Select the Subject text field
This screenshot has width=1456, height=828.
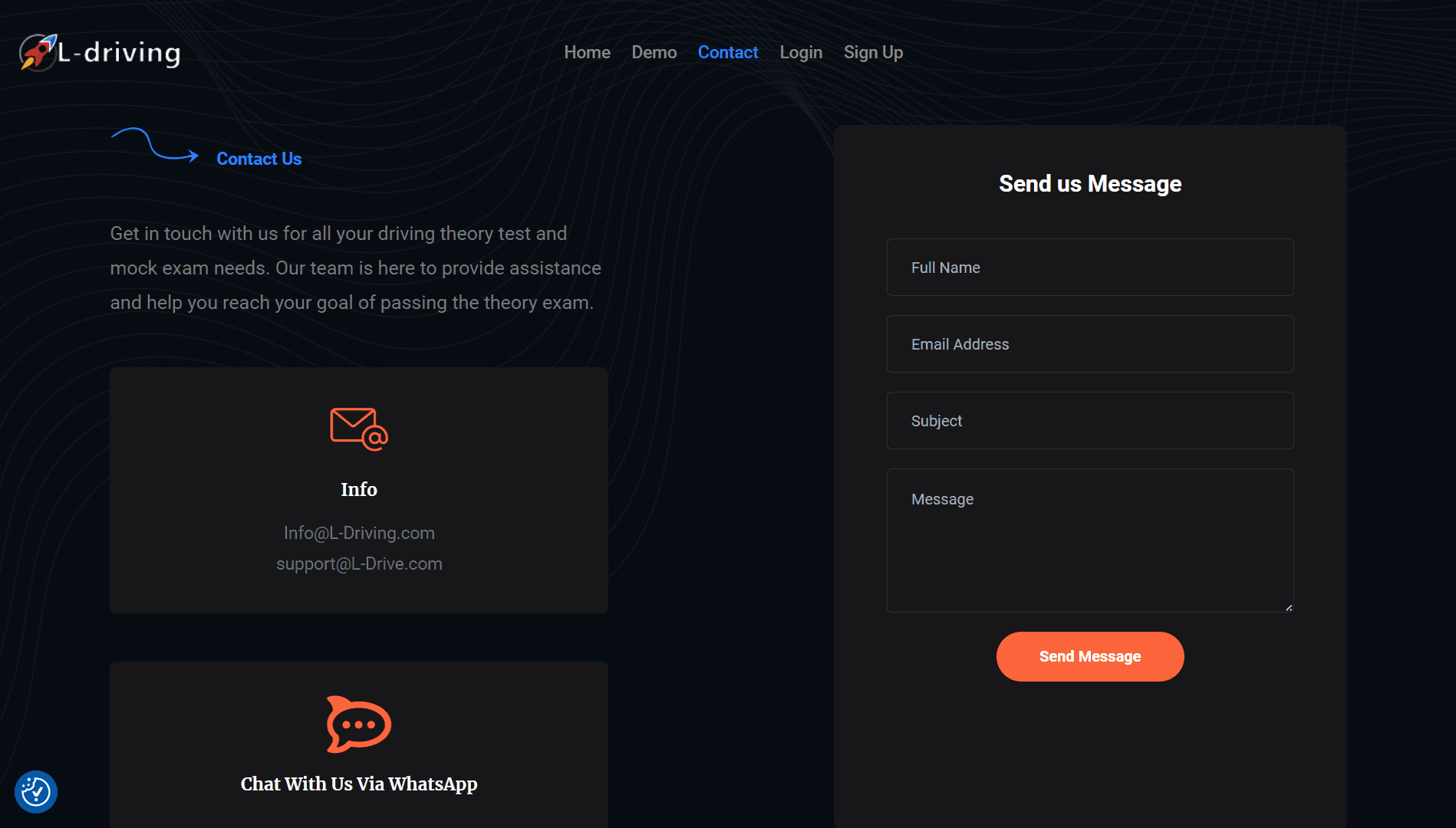click(1089, 421)
